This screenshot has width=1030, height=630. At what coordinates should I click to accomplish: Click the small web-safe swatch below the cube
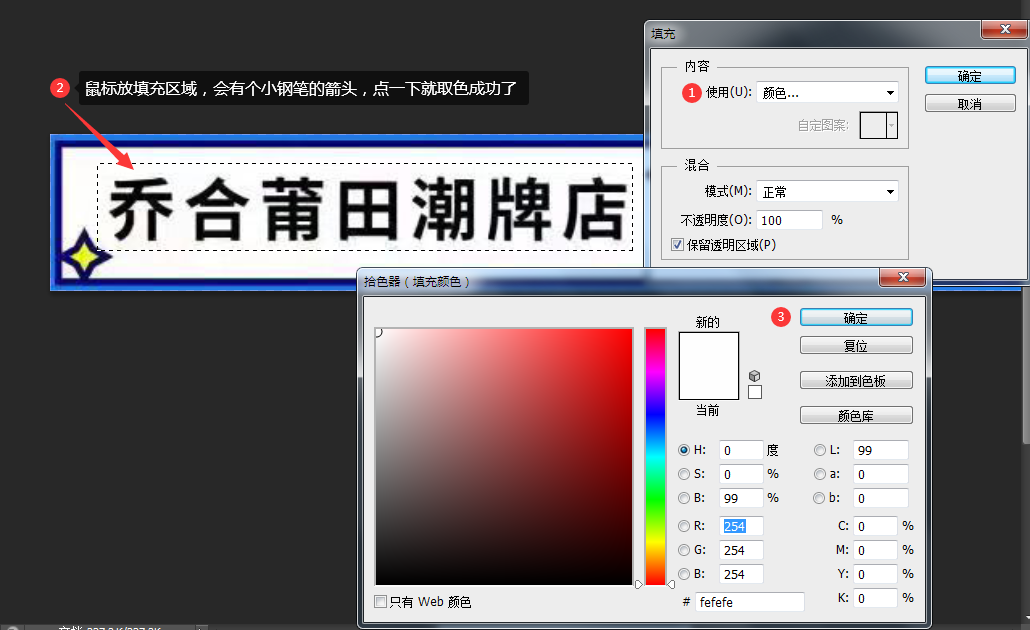point(755,392)
